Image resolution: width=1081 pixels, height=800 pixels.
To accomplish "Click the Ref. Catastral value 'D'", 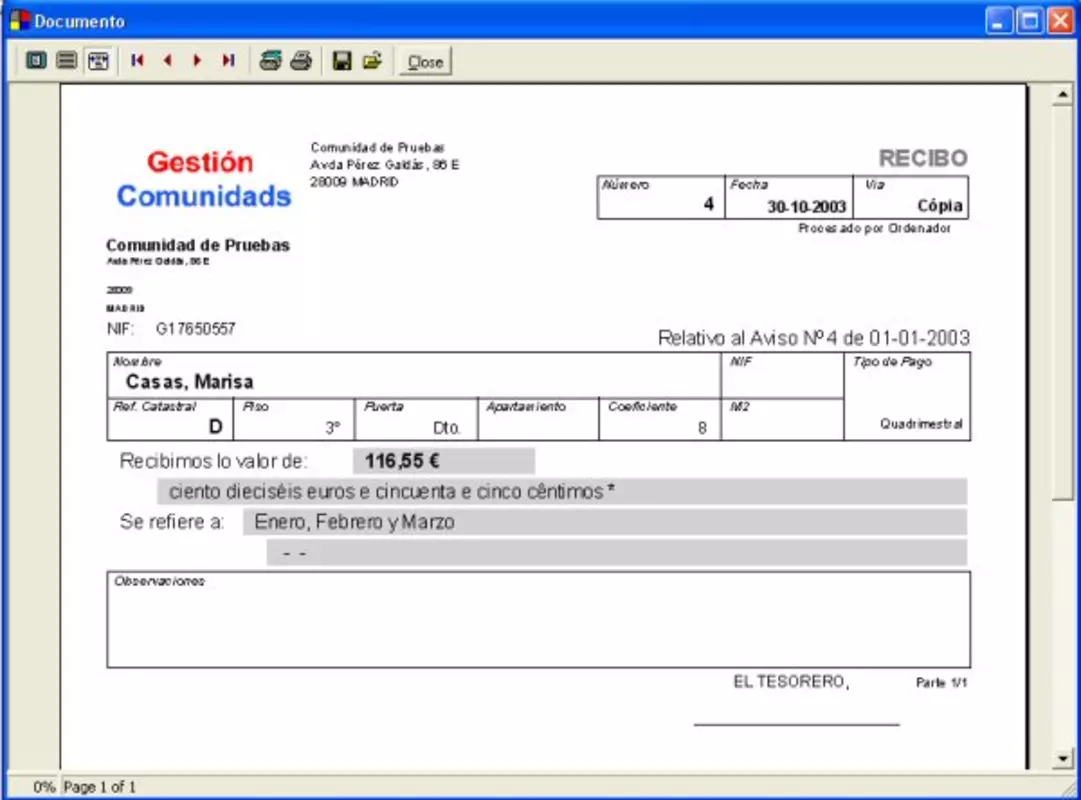I will tap(215, 427).
